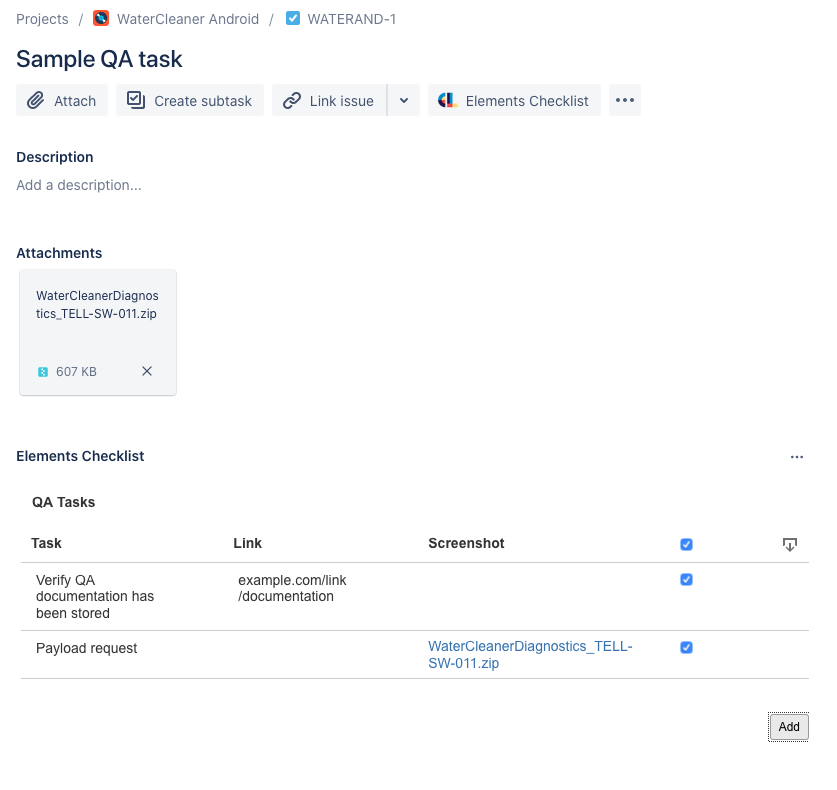Open the Elements Checklist app icon

(x=448, y=100)
